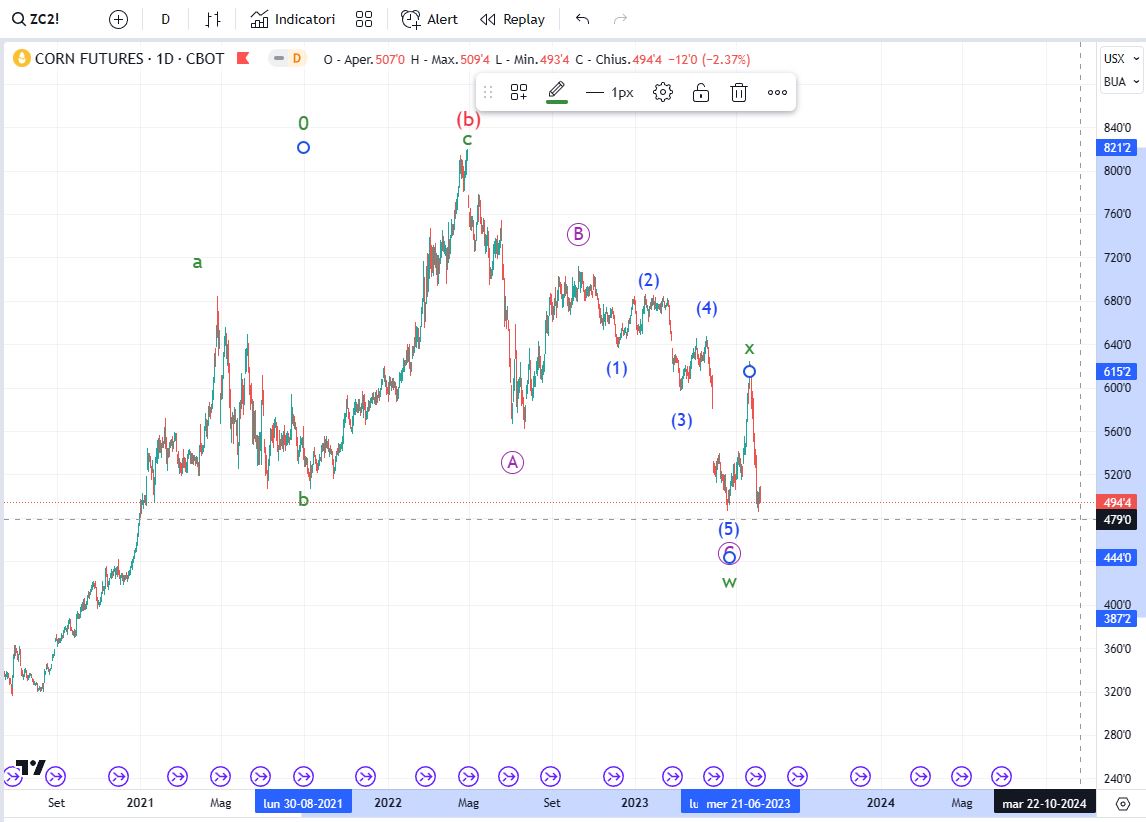Screen dimensions: 1146x822
Task: Click date label mar 22-10-2024
Action: coord(1044,803)
